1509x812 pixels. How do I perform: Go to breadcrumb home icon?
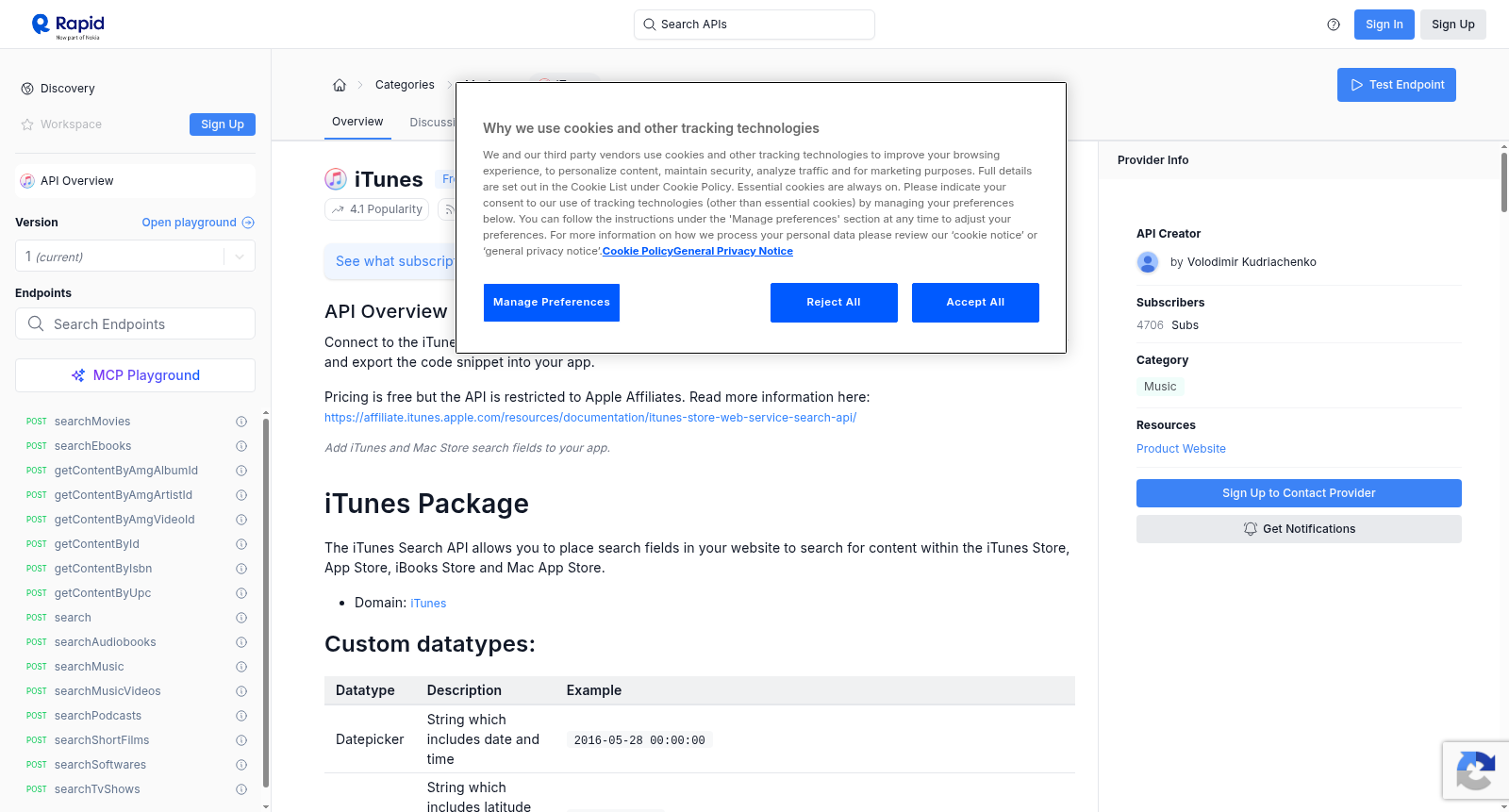(340, 85)
